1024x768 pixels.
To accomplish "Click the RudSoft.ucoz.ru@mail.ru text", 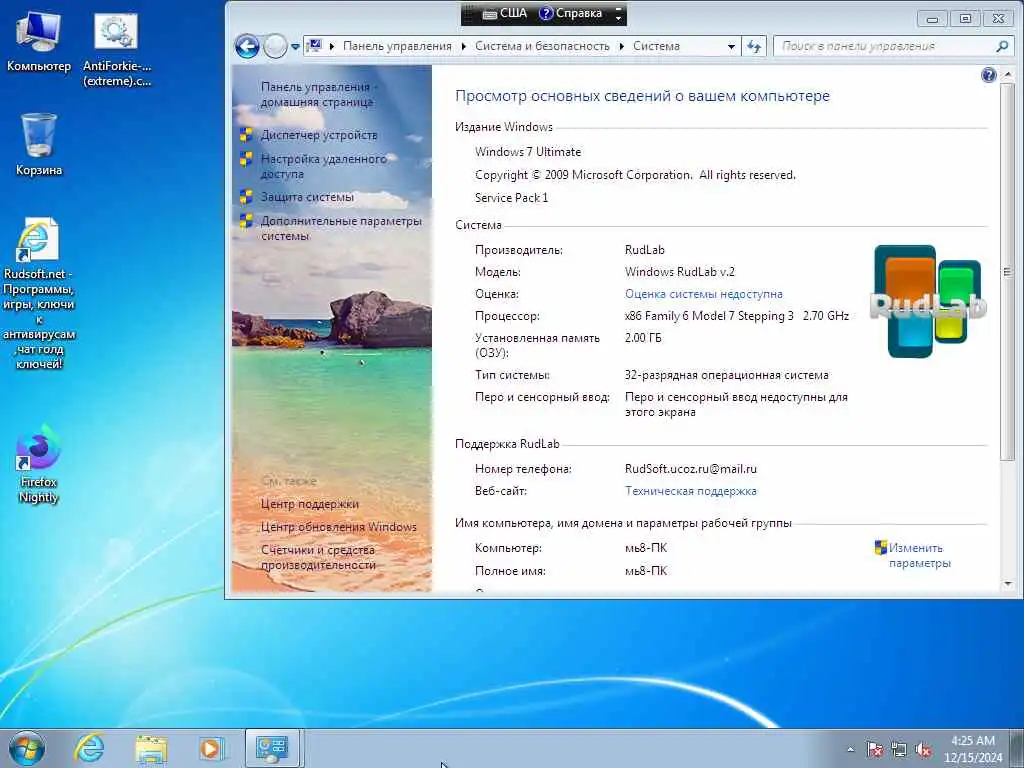I will click(690, 469).
